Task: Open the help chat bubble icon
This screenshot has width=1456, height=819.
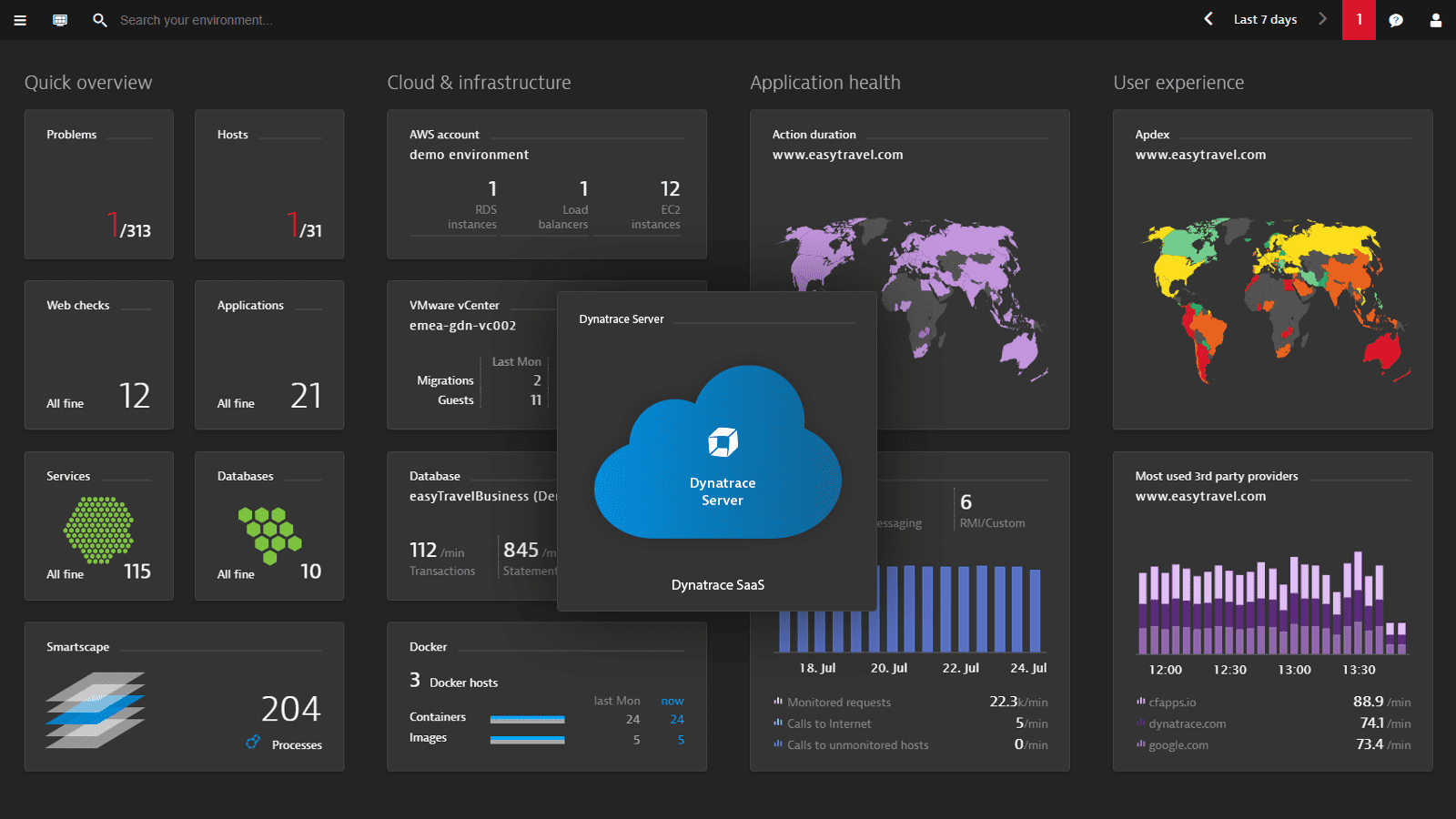Action: (x=1396, y=20)
